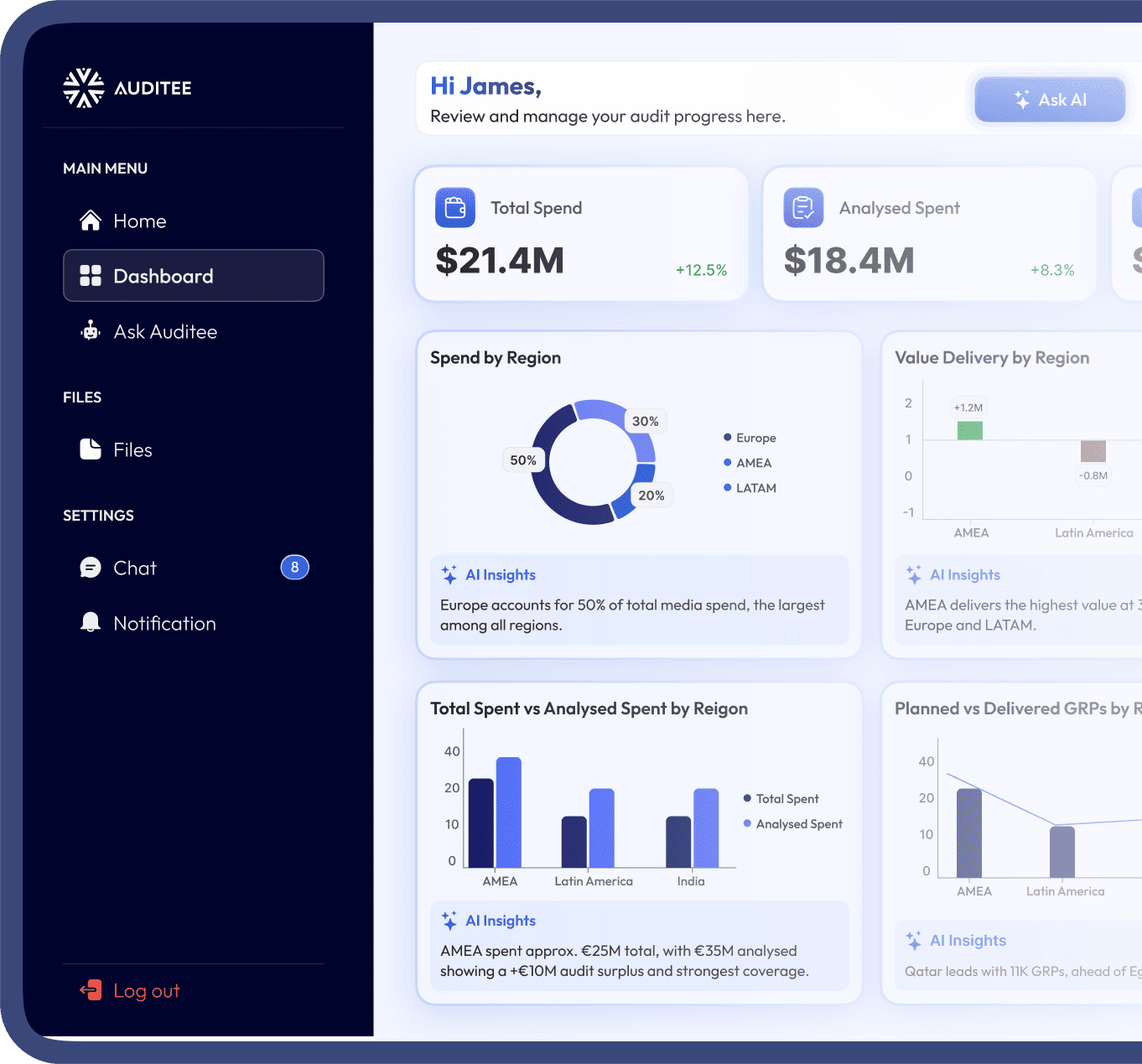Select Dashboard from the Main Menu
This screenshot has height=1064, width=1142.
coord(164,276)
